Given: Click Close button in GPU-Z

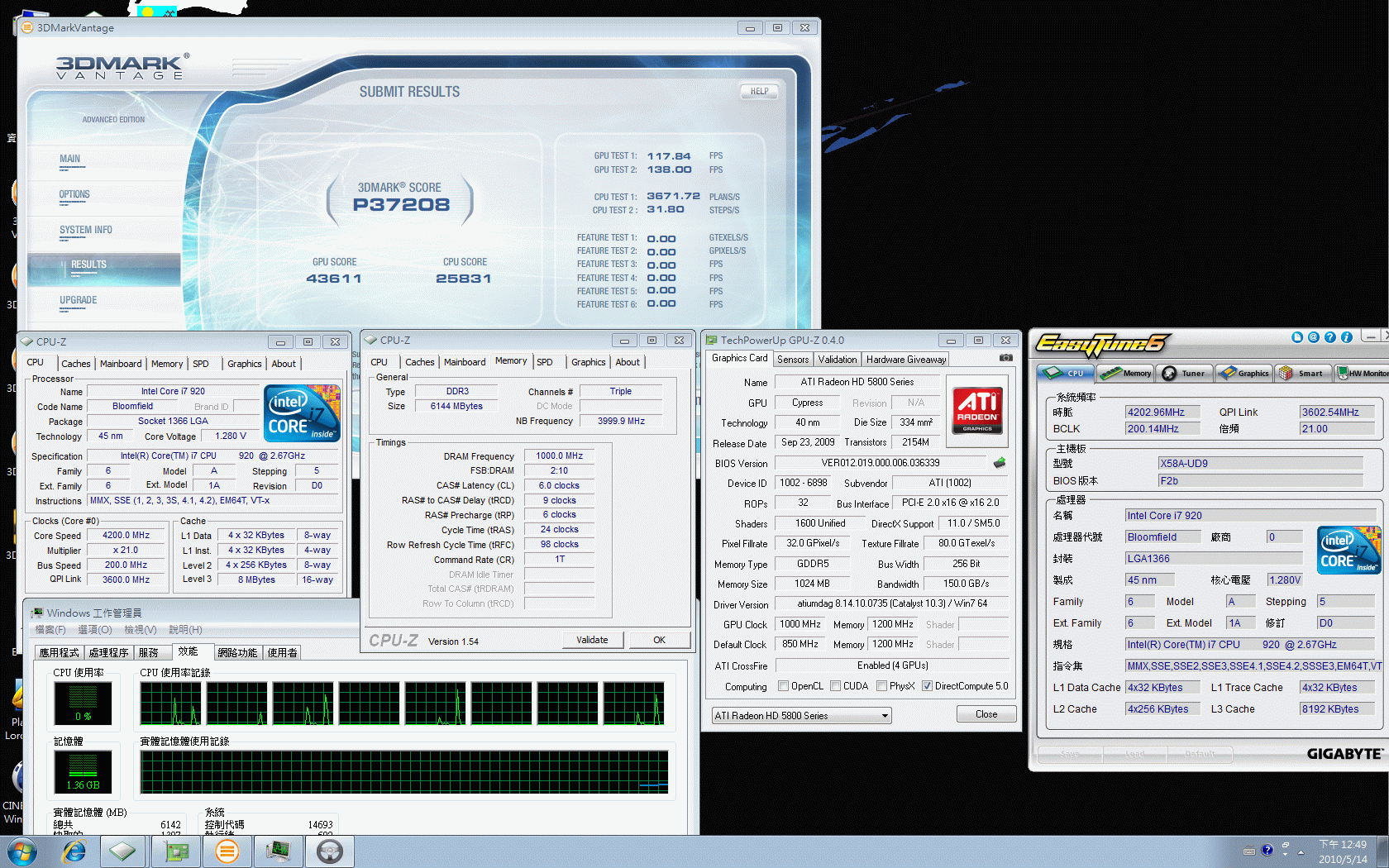Looking at the screenshot, I should coord(986,714).
